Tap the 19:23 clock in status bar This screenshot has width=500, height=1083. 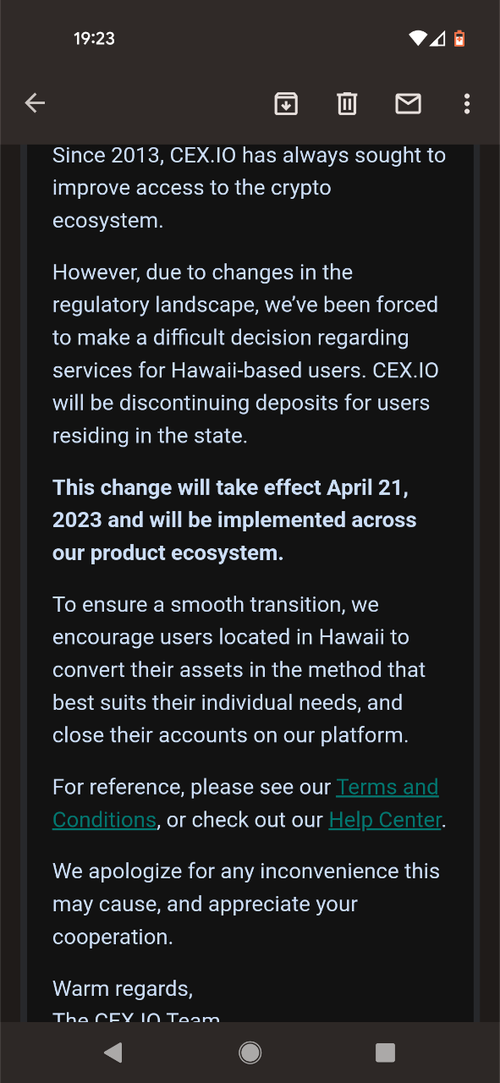[x=94, y=39]
